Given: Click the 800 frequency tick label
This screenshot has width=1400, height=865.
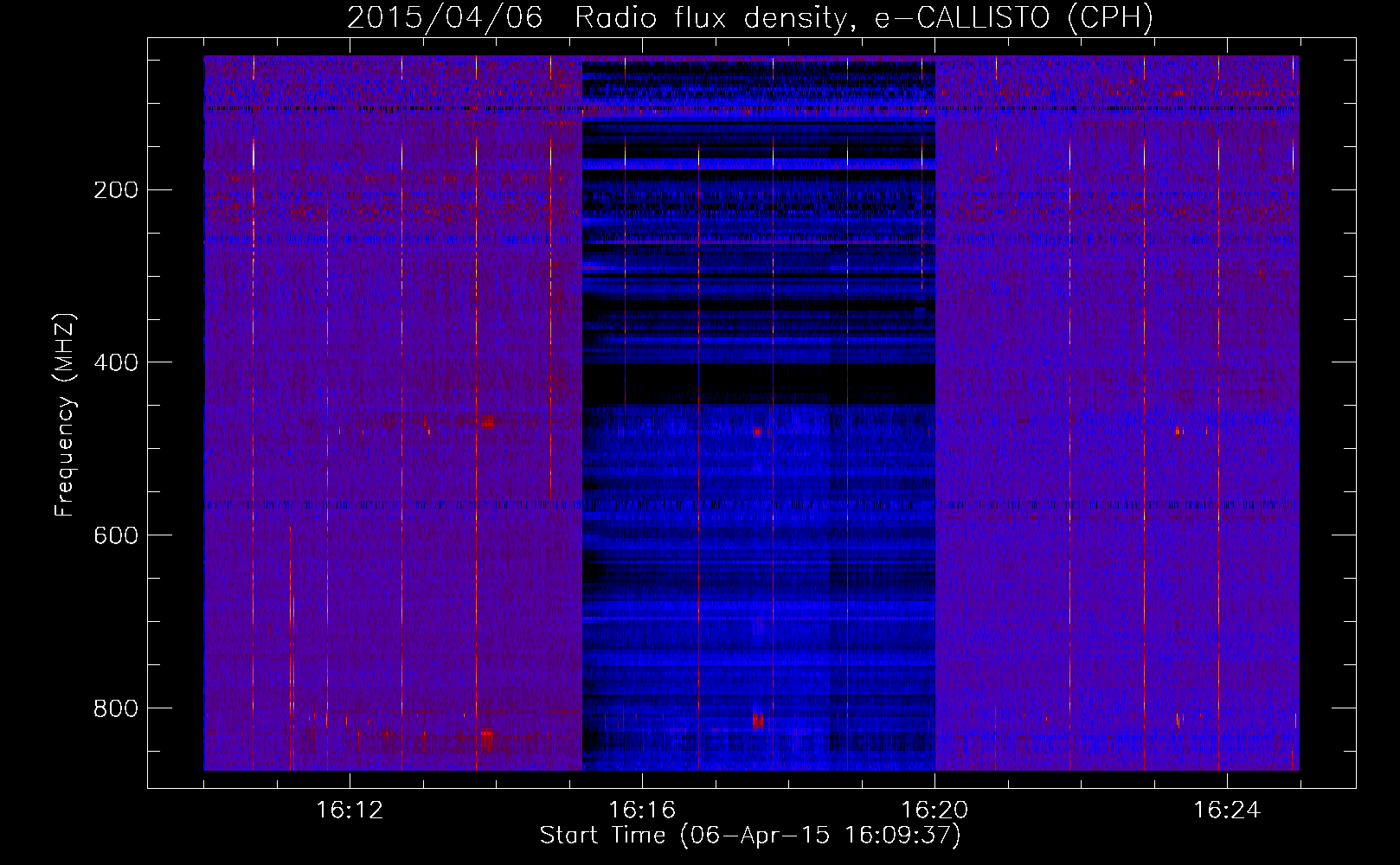Looking at the screenshot, I should click(x=116, y=708).
